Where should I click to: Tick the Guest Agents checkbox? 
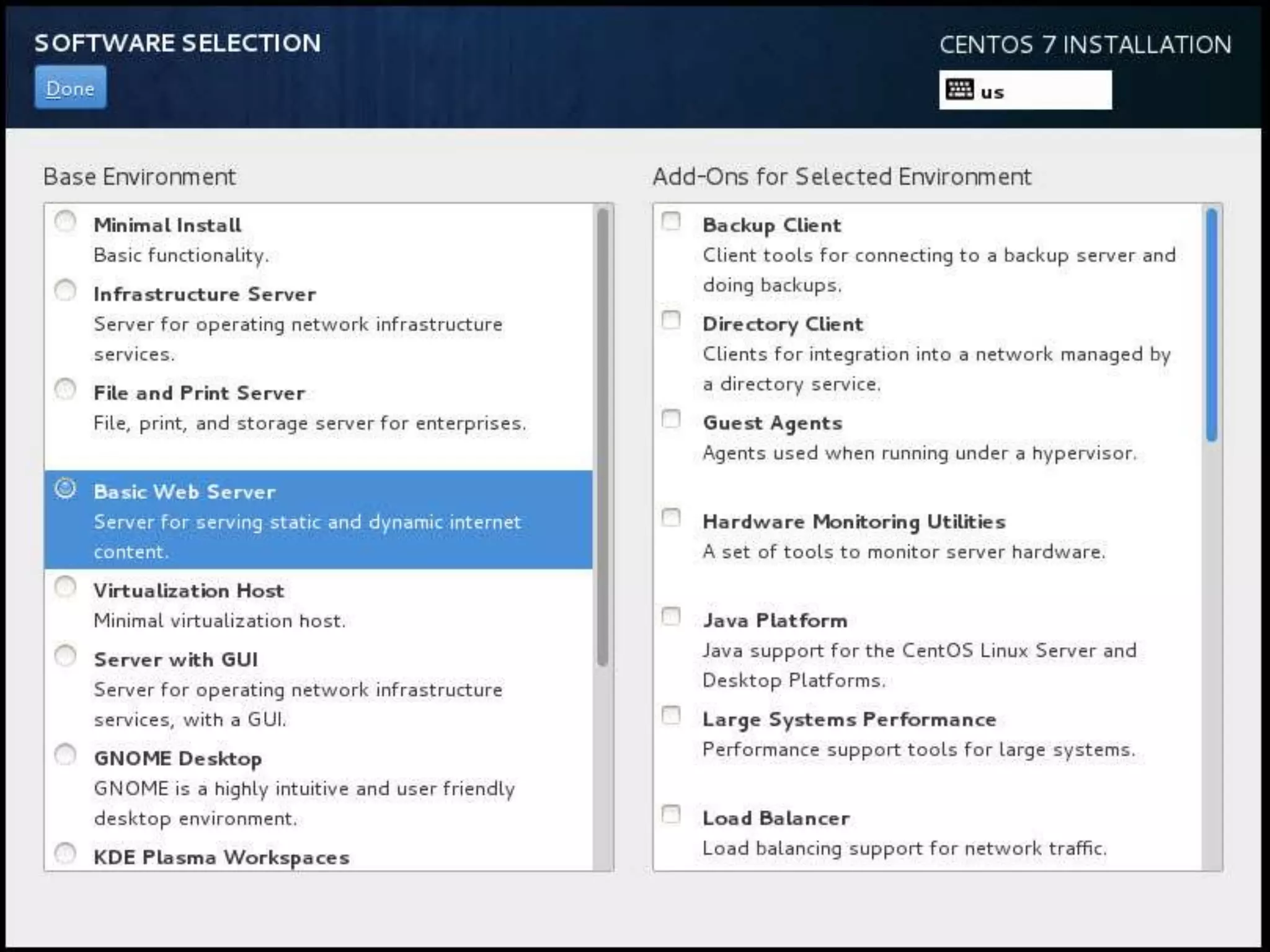pyautogui.click(x=671, y=420)
